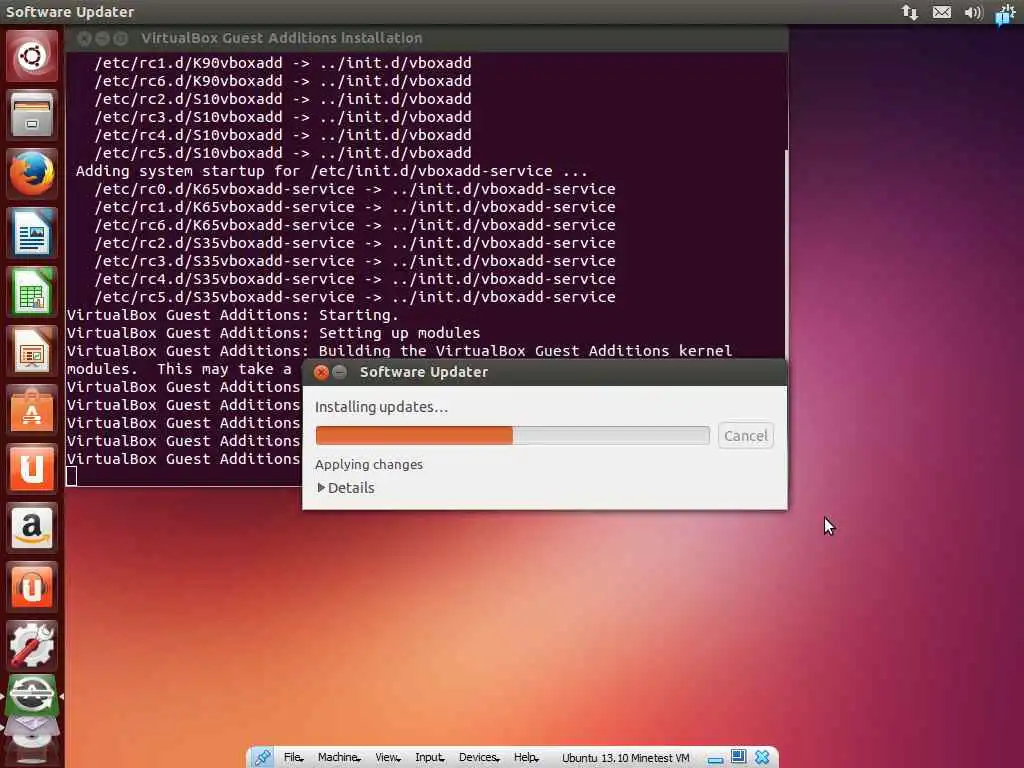Open the Machine menu in VirtualBox toolbar

pyautogui.click(x=339, y=758)
